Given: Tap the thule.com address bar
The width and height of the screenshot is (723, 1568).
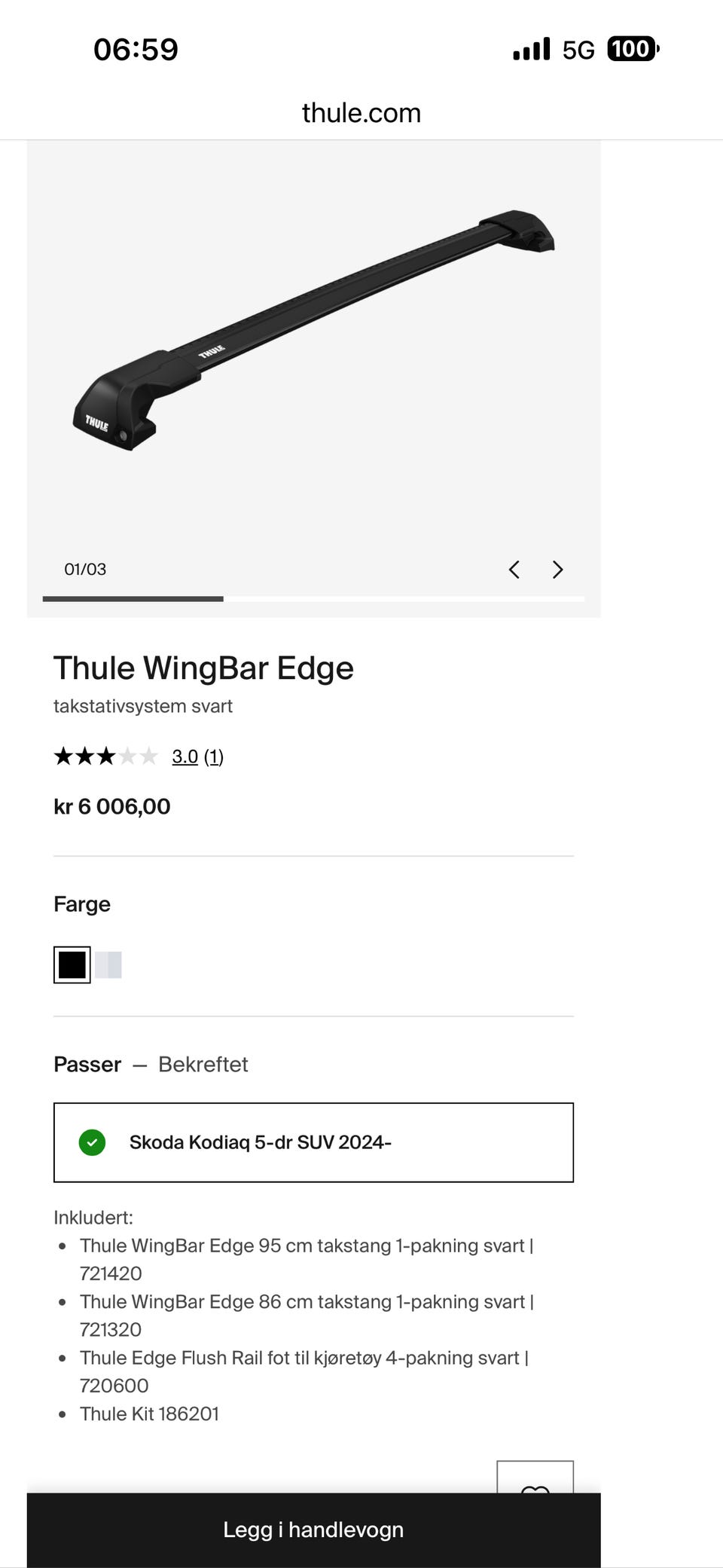Looking at the screenshot, I should pyautogui.click(x=361, y=113).
